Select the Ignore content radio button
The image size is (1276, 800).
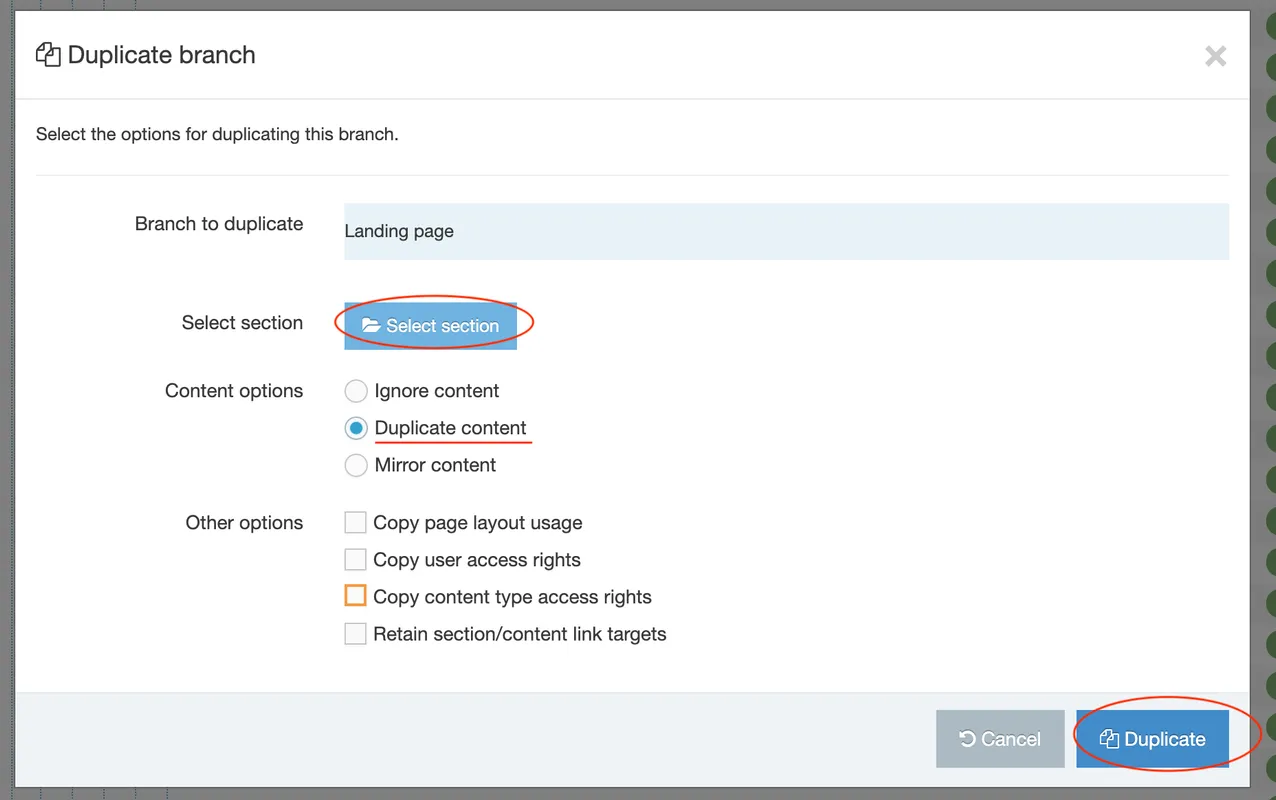(x=356, y=391)
